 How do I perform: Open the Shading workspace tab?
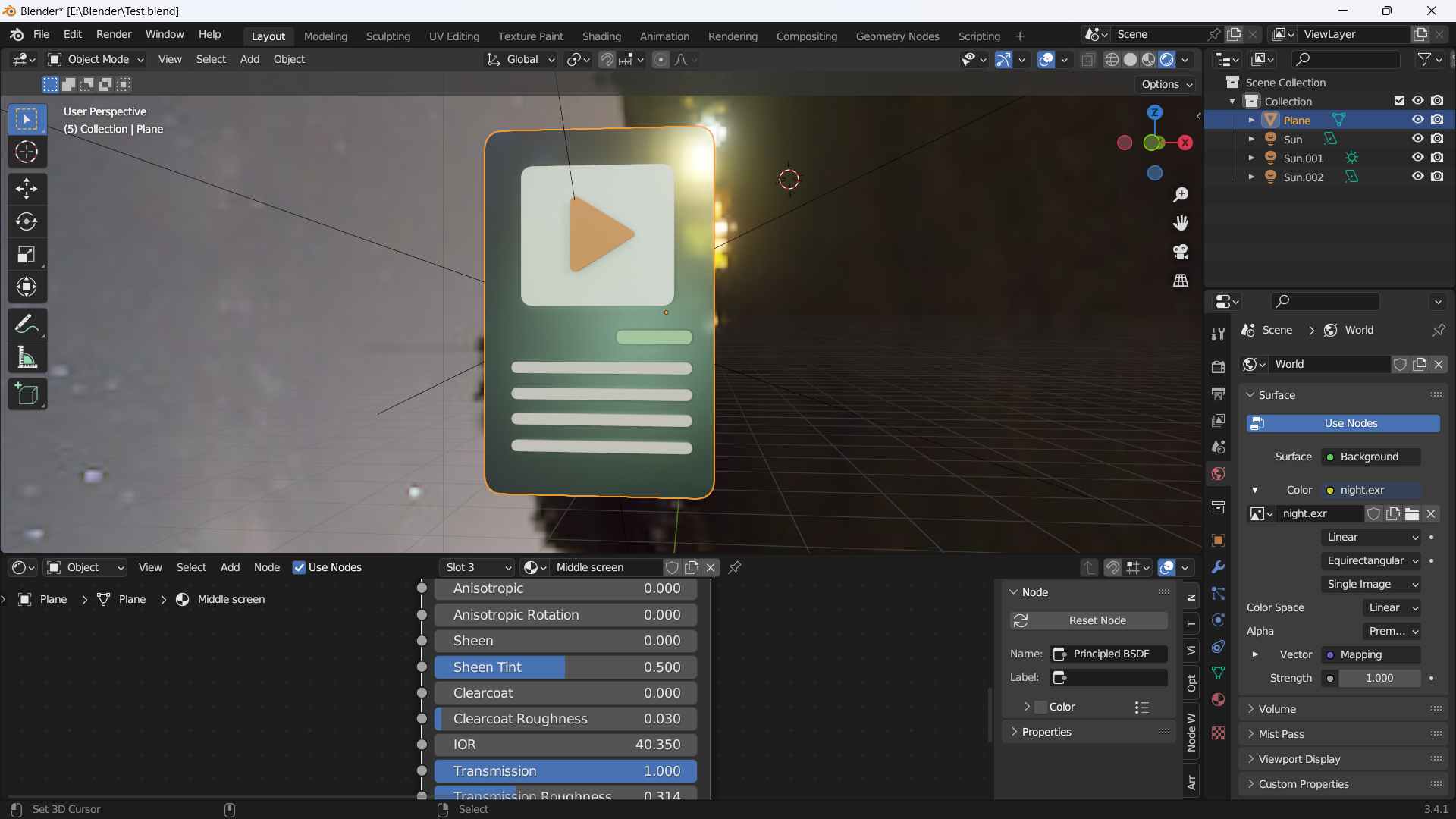601,36
